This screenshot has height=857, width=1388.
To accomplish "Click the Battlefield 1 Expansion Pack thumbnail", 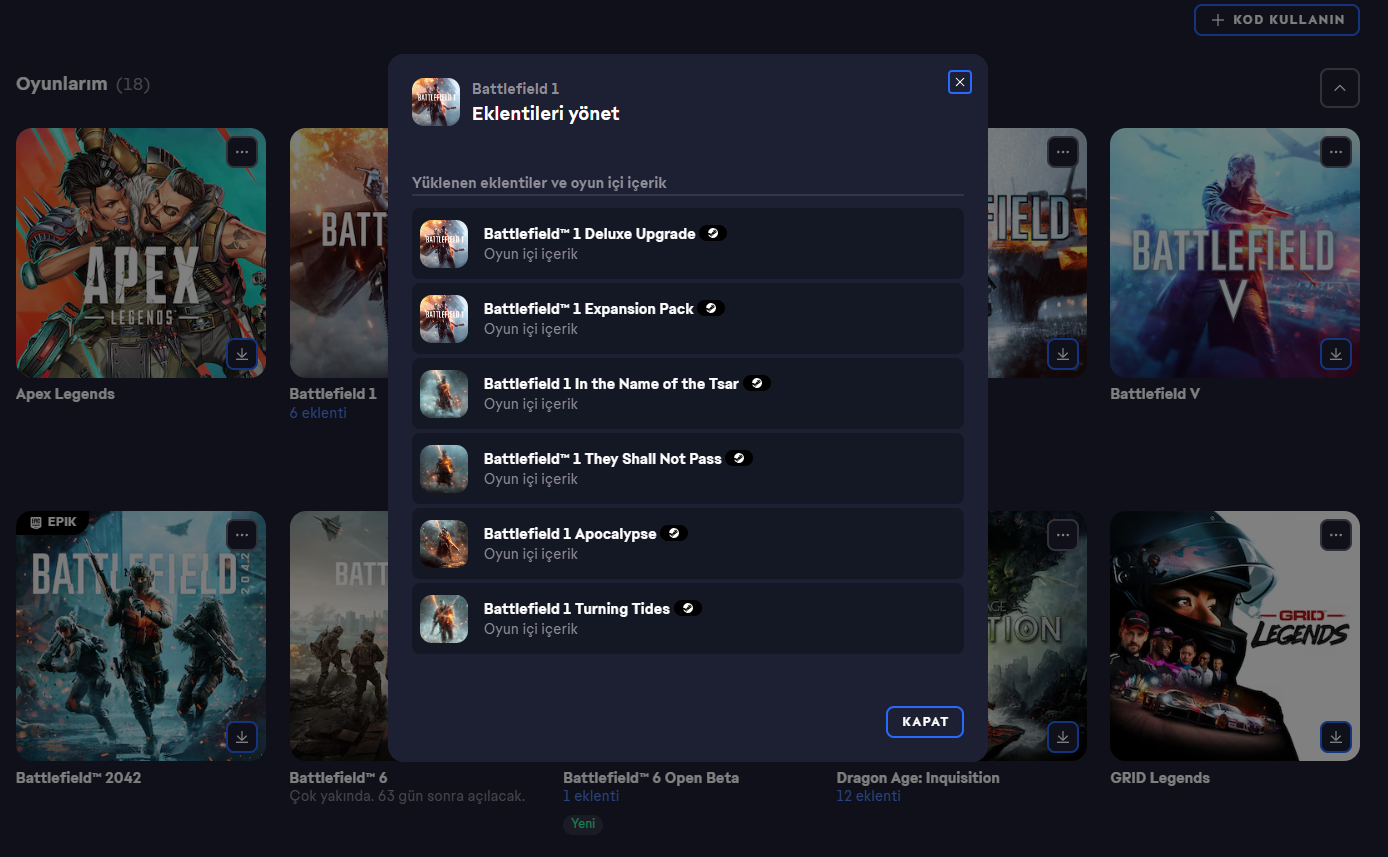I will 444,319.
